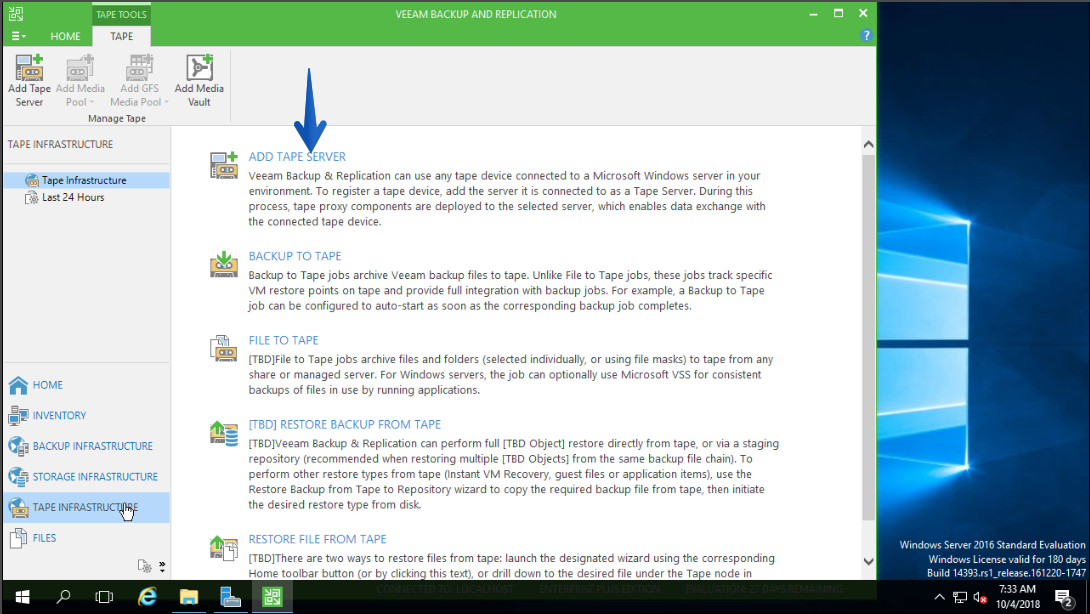Click the Add Media Vault ribbon button
The height and width of the screenshot is (614, 1090).
tap(199, 81)
